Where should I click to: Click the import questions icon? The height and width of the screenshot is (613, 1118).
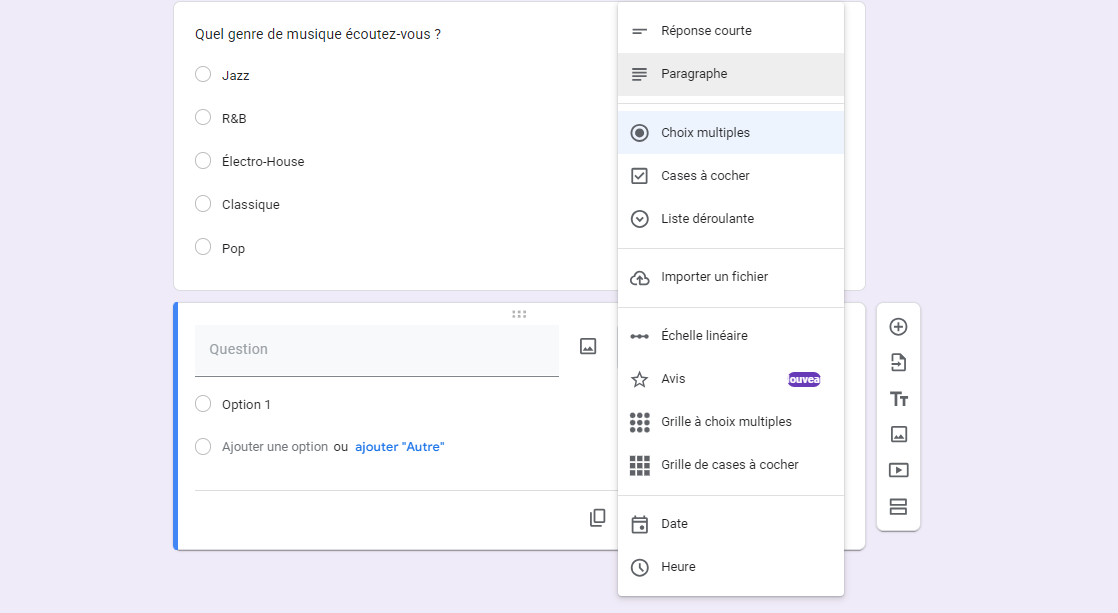pyautogui.click(x=898, y=363)
